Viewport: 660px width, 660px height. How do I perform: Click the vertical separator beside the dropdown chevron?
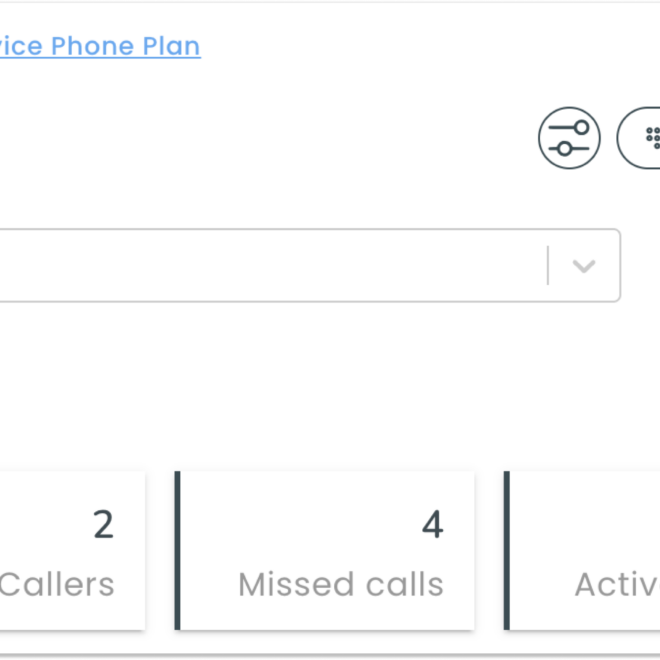pos(548,266)
